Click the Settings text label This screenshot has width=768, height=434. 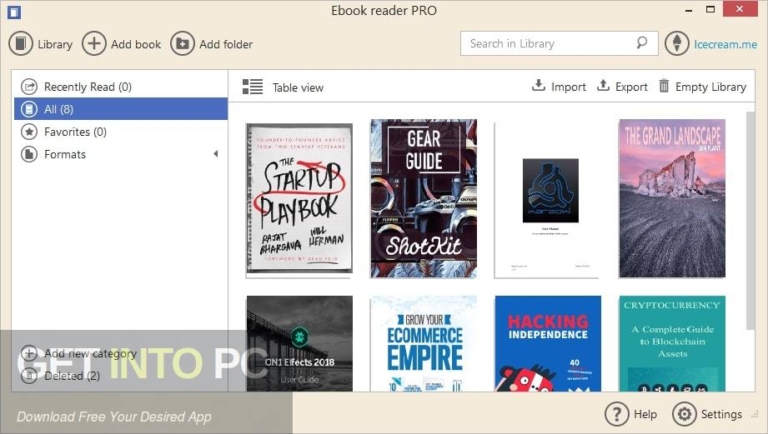click(x=721, y=414)
